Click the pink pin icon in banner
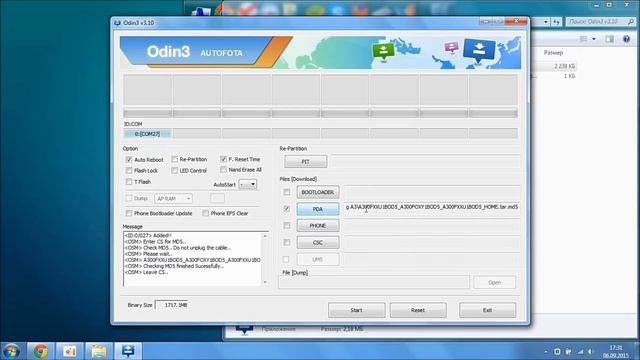The image size is (640, 360). pos(451,47)
